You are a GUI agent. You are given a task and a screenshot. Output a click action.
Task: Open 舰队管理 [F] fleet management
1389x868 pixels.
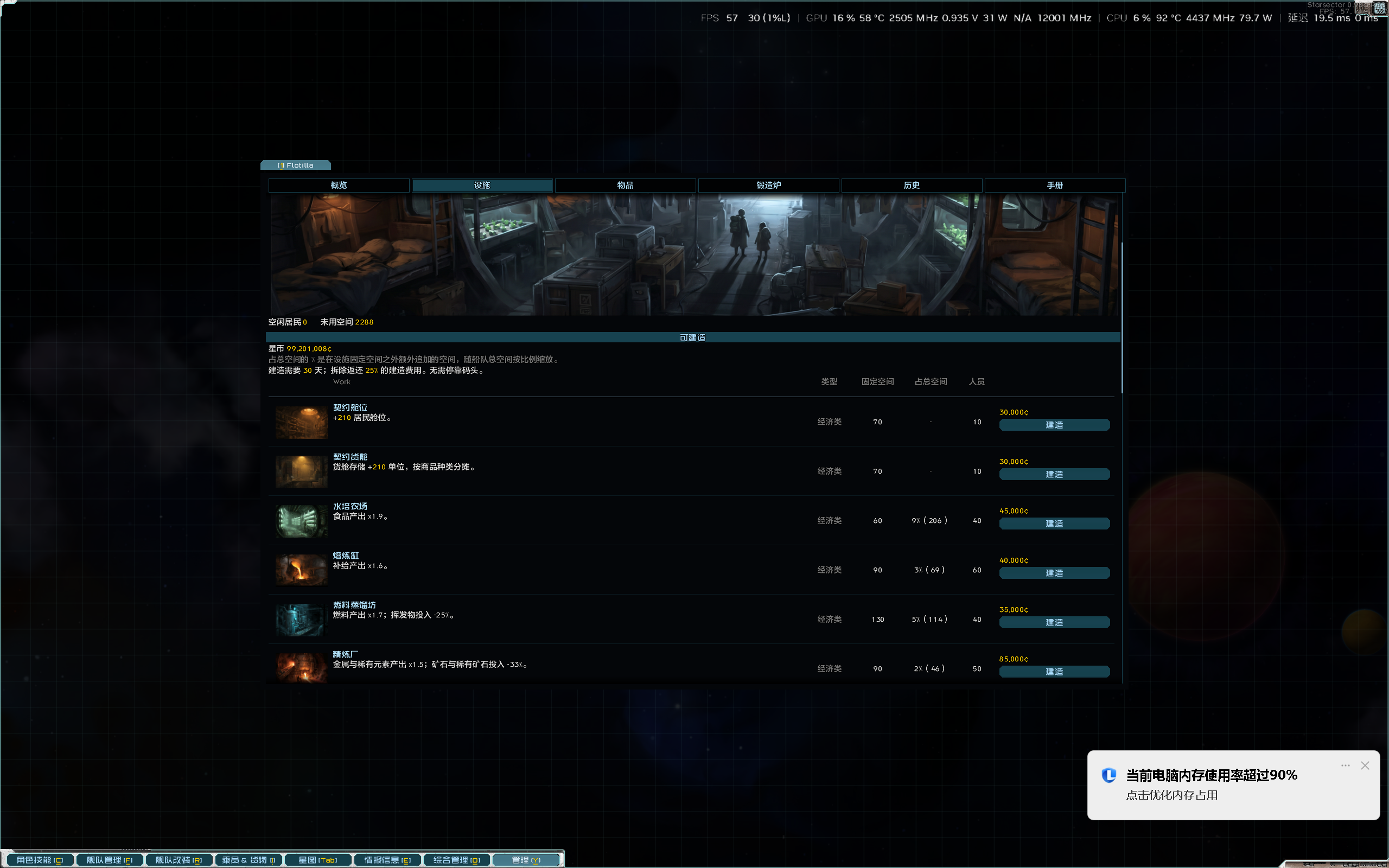pyautogui.click(x=109, y=859)
